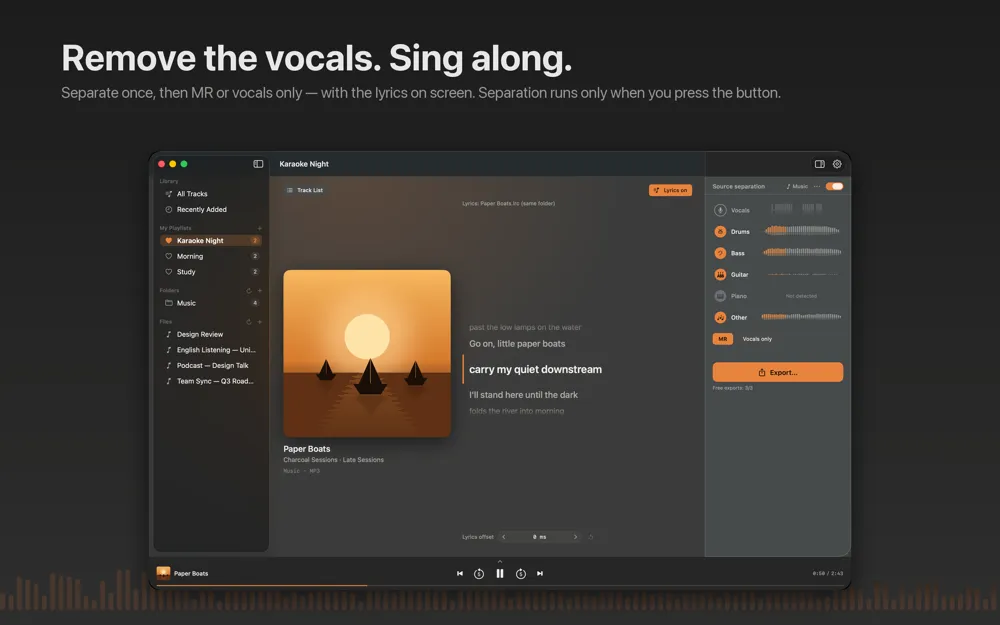Toggle the Other stem icon

pos(720,317)
